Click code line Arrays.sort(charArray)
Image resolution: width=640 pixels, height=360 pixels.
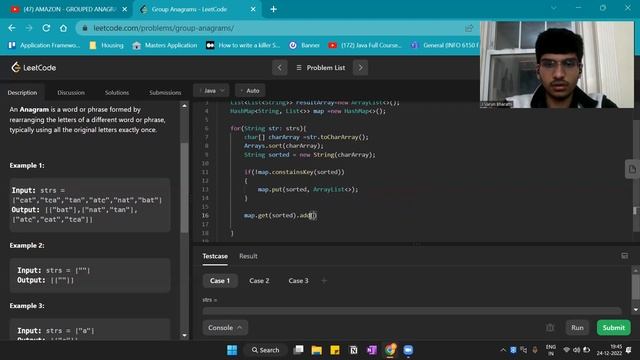coord(284,146)
